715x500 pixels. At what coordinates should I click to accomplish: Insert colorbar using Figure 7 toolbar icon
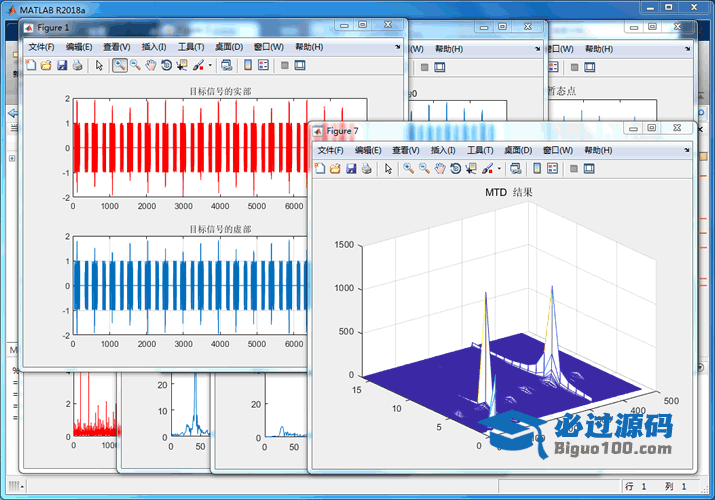(x=537, y=169)
